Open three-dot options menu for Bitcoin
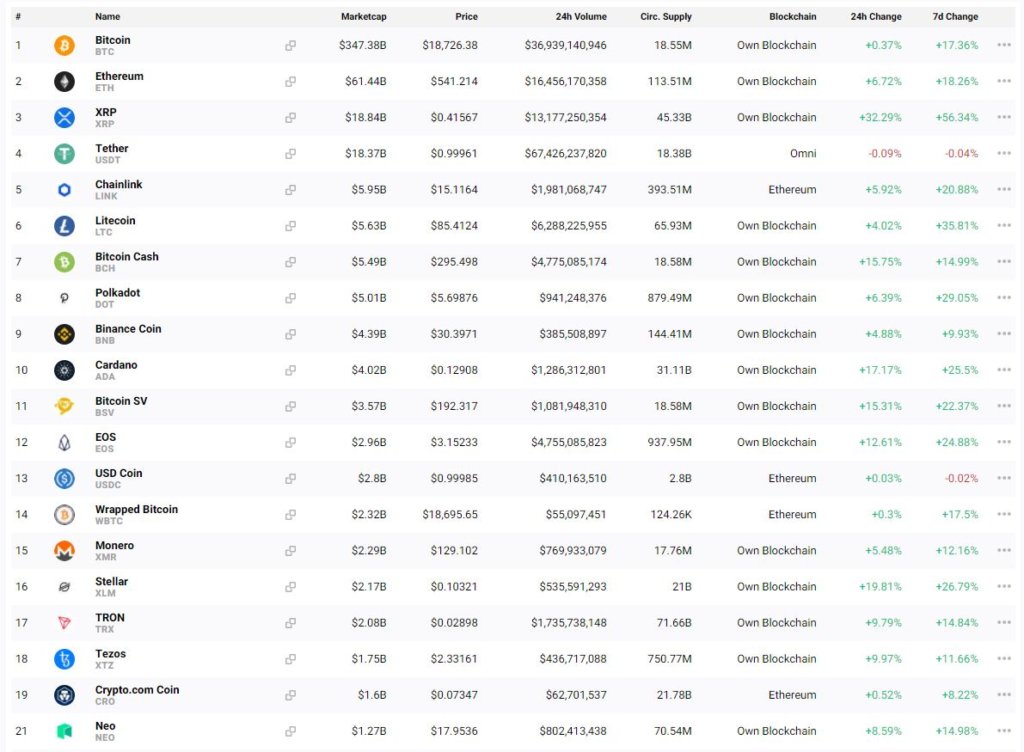This screenshot has height=752, width=1024. click(x=1004, y=45)
